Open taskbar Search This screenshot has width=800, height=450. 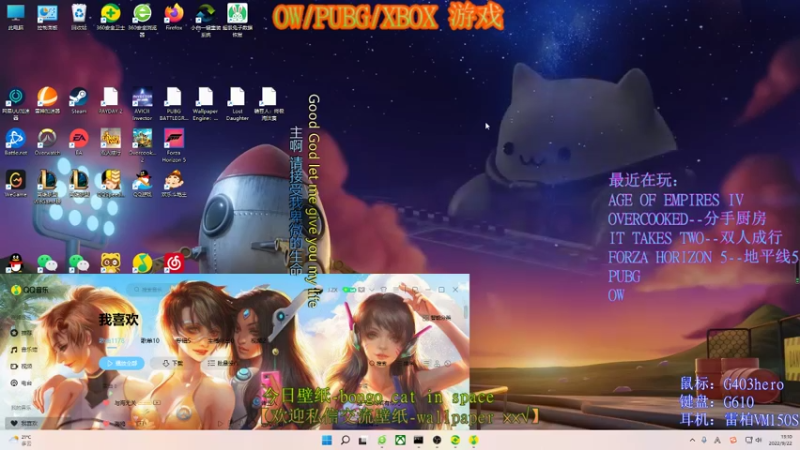point(345,440)
